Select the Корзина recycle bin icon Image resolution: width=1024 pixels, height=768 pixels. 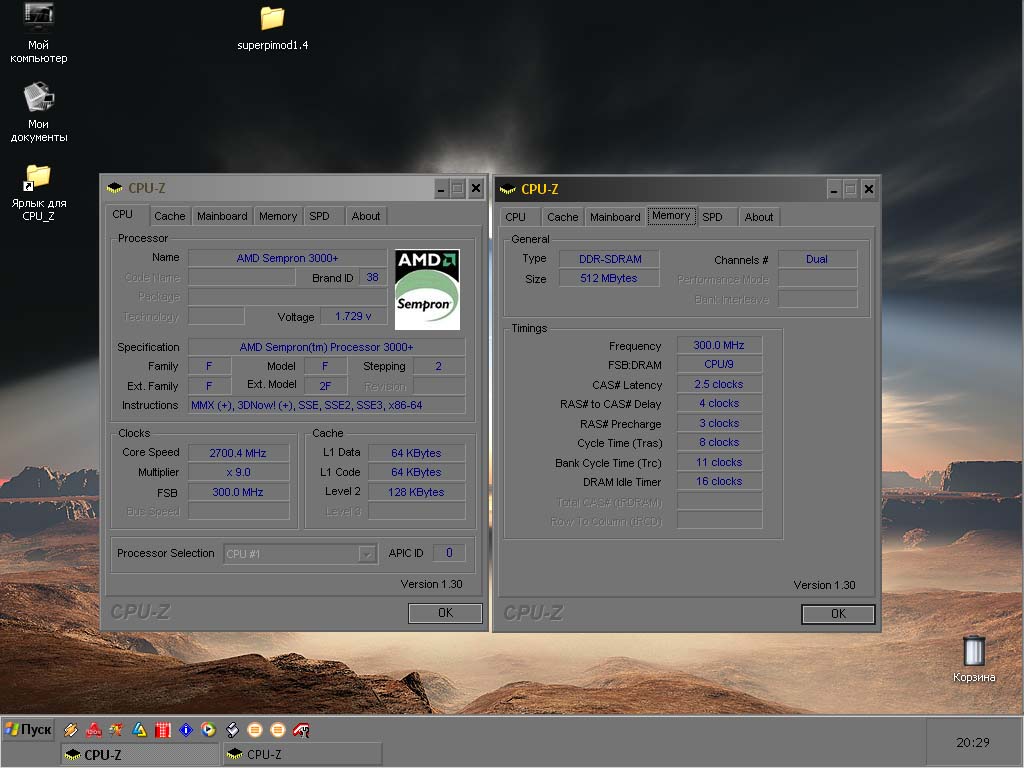974,658
